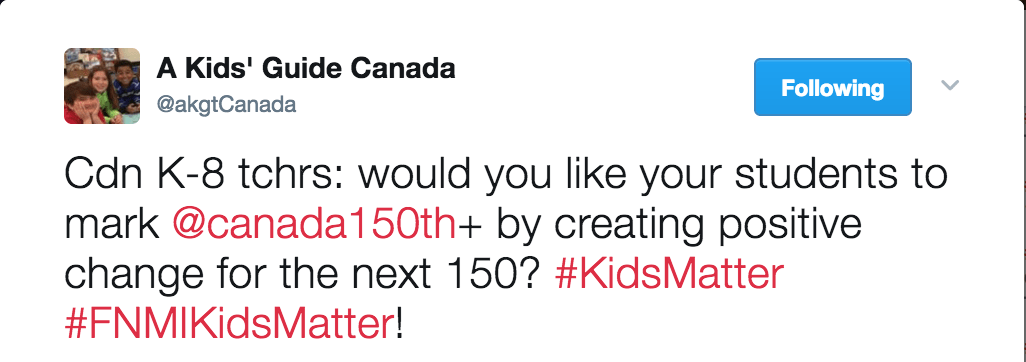The image size is (1026, 362).
Task: Click the tweet text starting 'Cdn K-8 tchrs'
Action: [x=505, y=249]
